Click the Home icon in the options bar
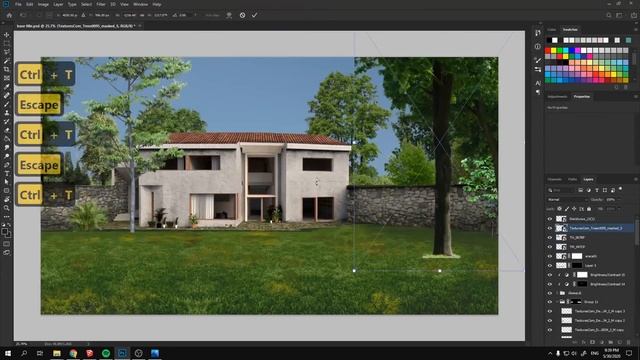This screenshot has width=640, height=360. pyautogui.click(x=9, y=15)
